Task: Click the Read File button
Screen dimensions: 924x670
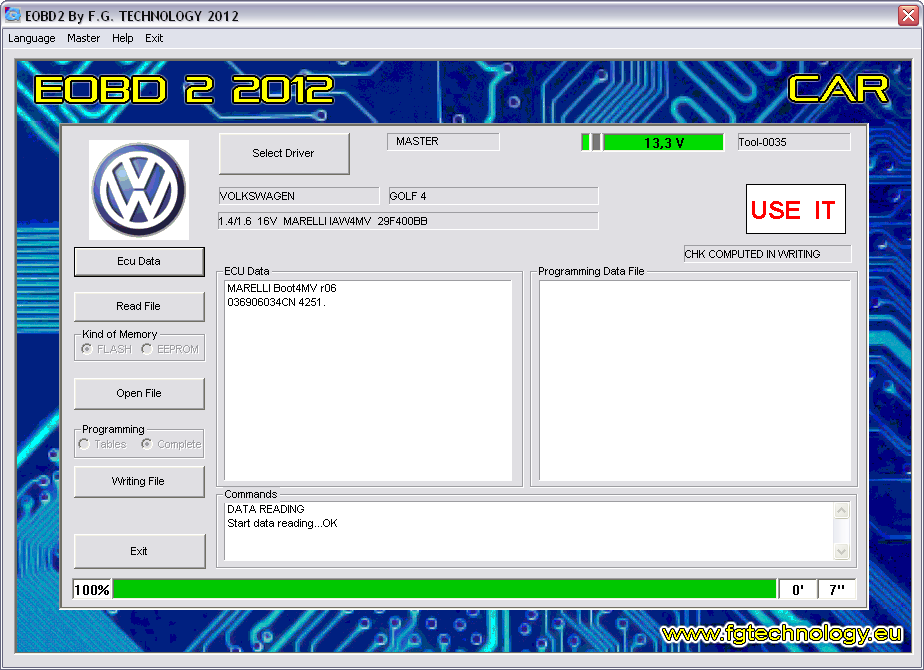Action: (x=139, y=306)
